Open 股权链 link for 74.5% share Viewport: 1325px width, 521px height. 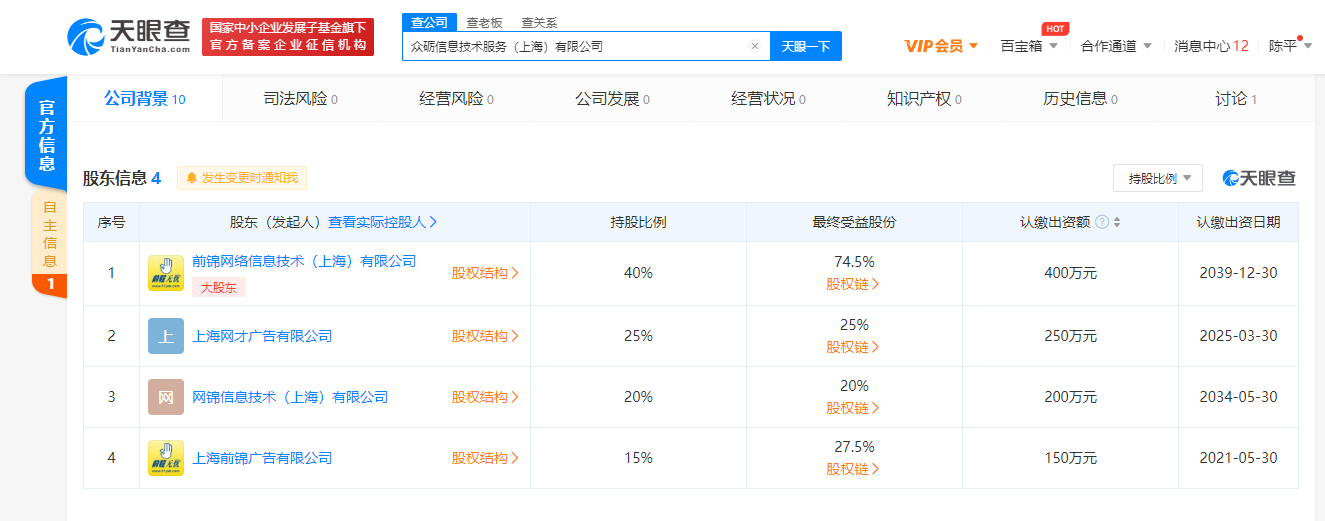[853, 283]
